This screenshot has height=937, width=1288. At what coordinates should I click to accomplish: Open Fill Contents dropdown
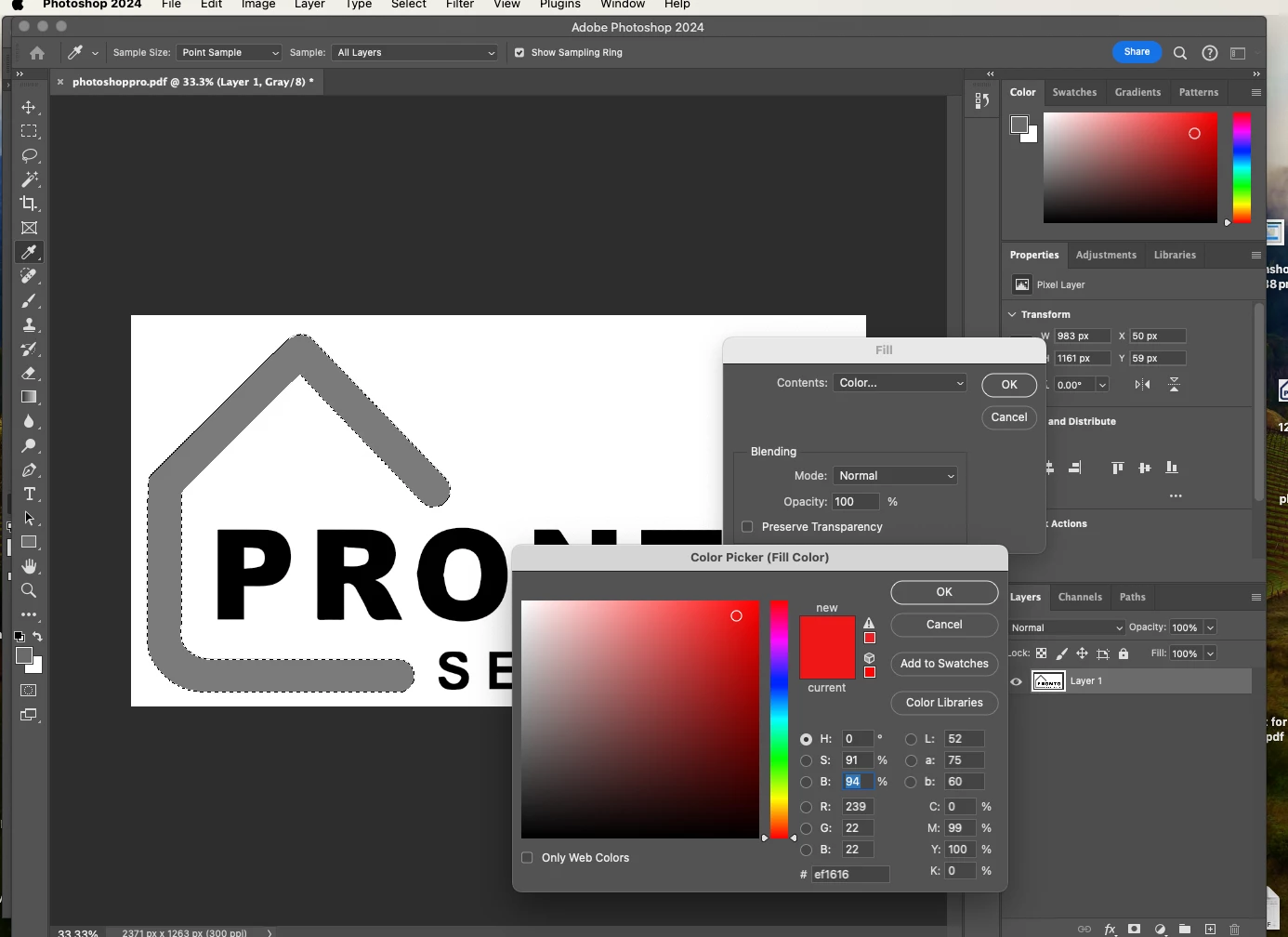coord(900,383)
